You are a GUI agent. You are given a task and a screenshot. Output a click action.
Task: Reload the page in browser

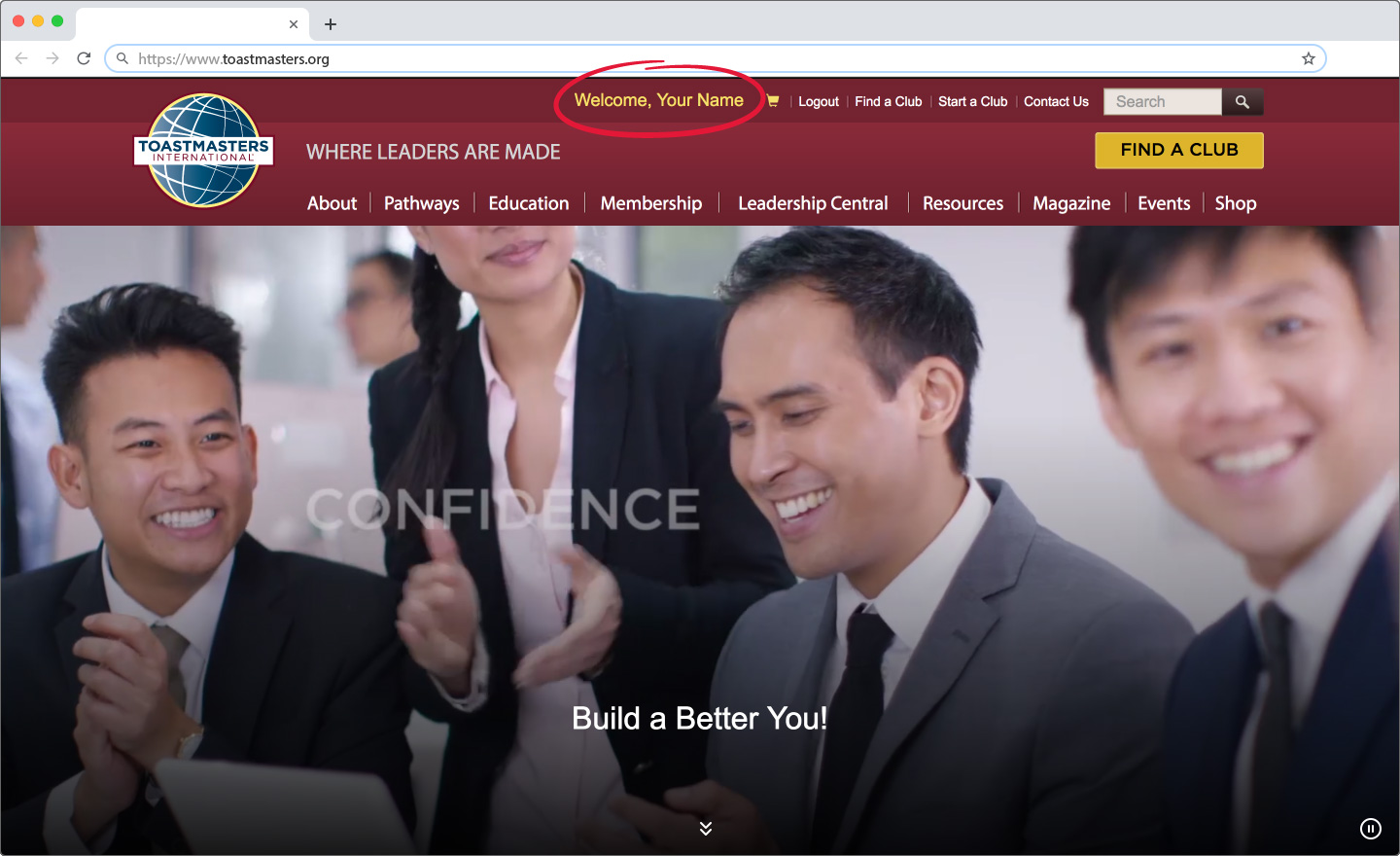(x=84, y=58)
